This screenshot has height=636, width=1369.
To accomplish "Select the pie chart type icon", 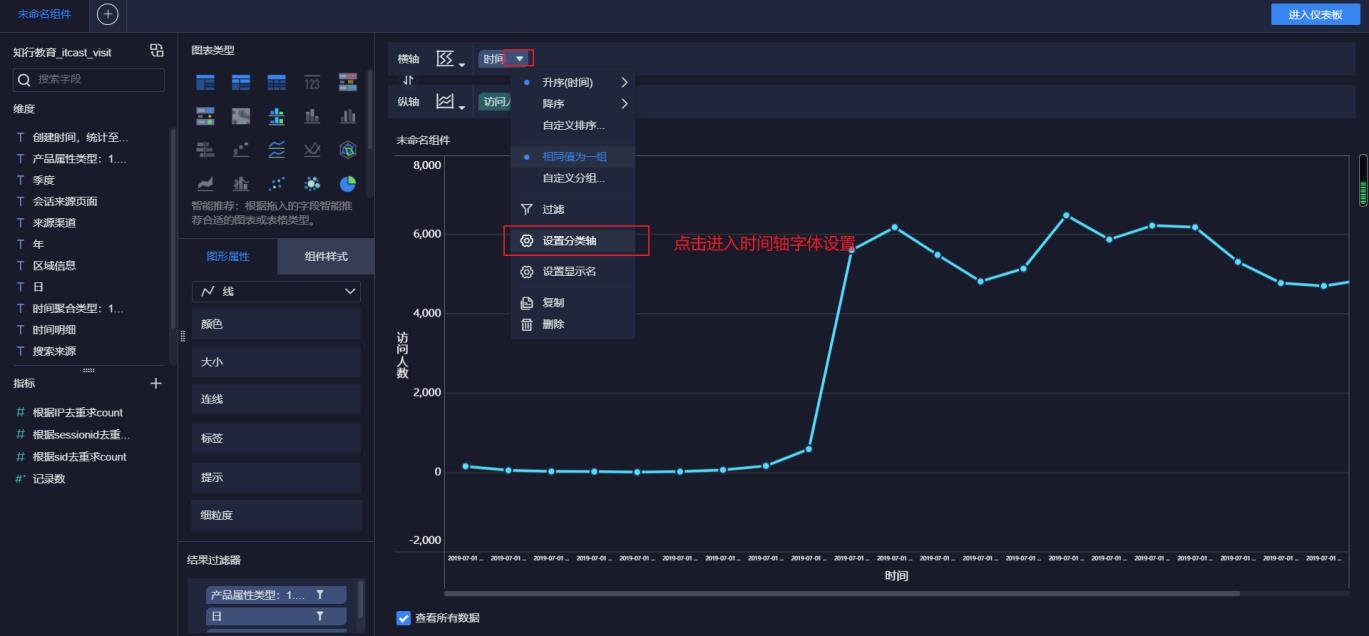I will coord(347,183).
